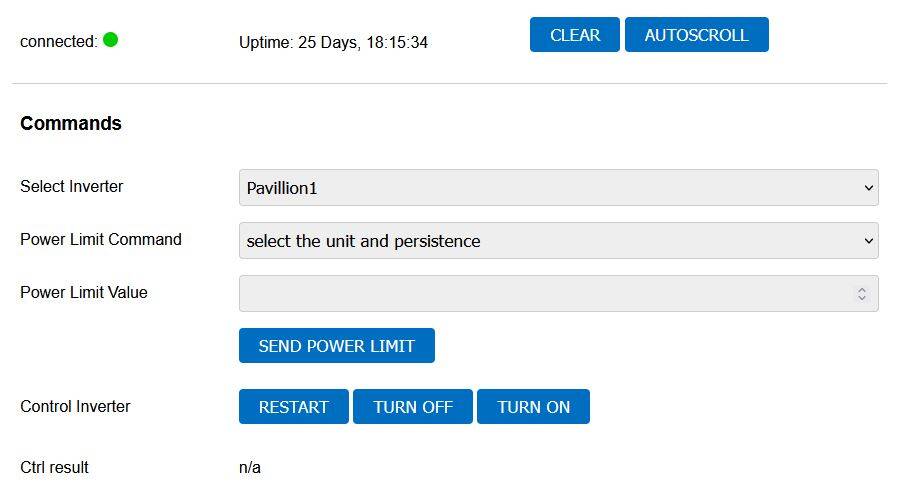Viewport: 921px width, 491px height.
Task: Increase Power Limit Value with up arrow
Action: coord(862,290)
